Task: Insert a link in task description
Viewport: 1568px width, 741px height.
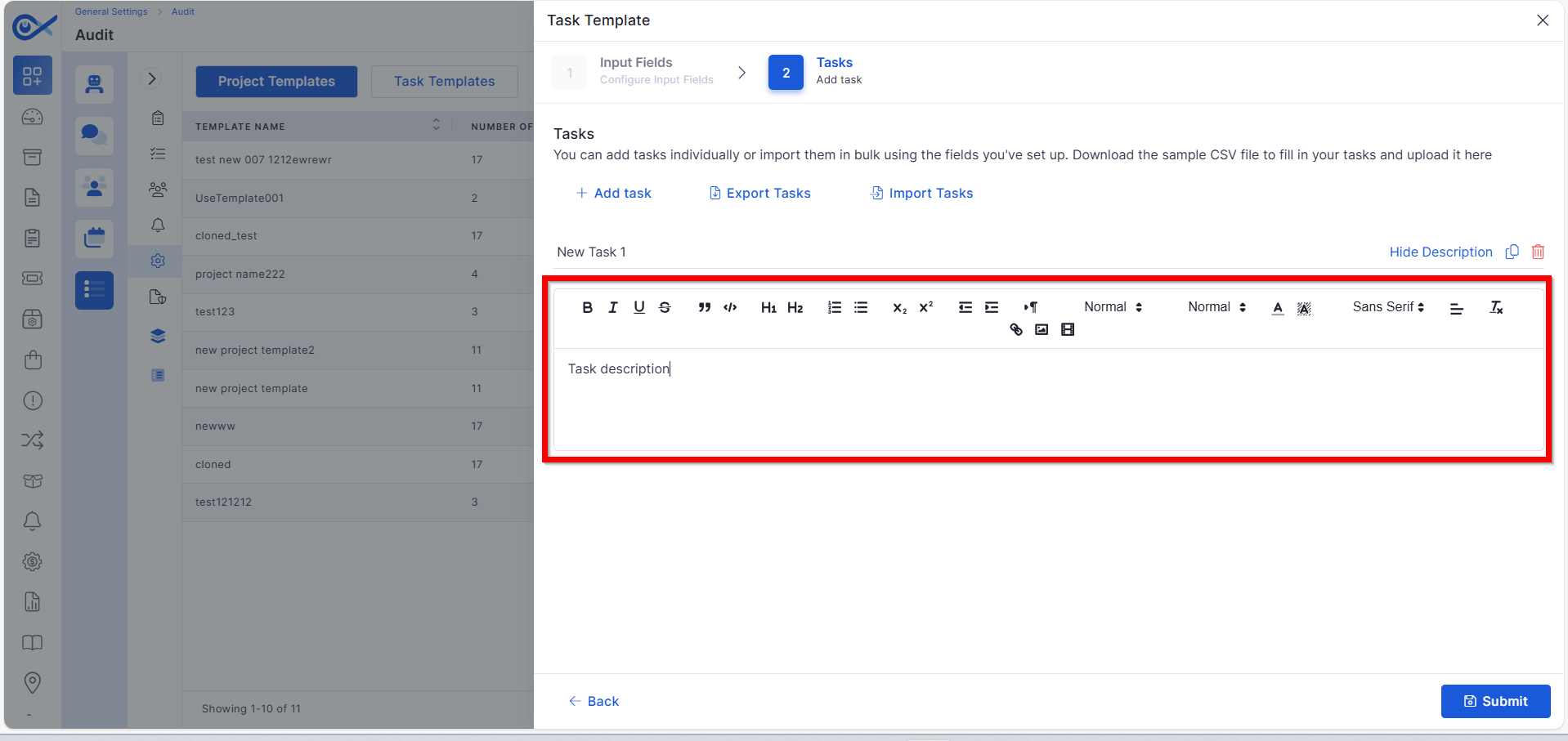Action: (1016, 329)
